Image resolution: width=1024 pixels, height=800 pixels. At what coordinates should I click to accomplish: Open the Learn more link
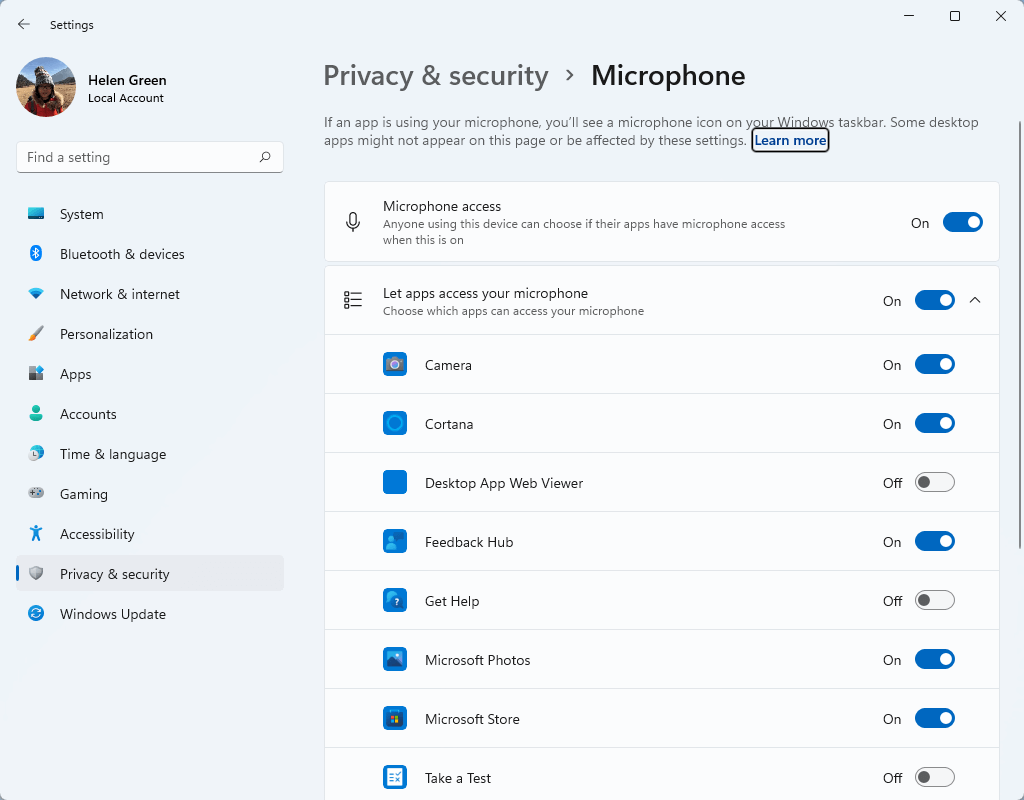click(x=790, y=140)
